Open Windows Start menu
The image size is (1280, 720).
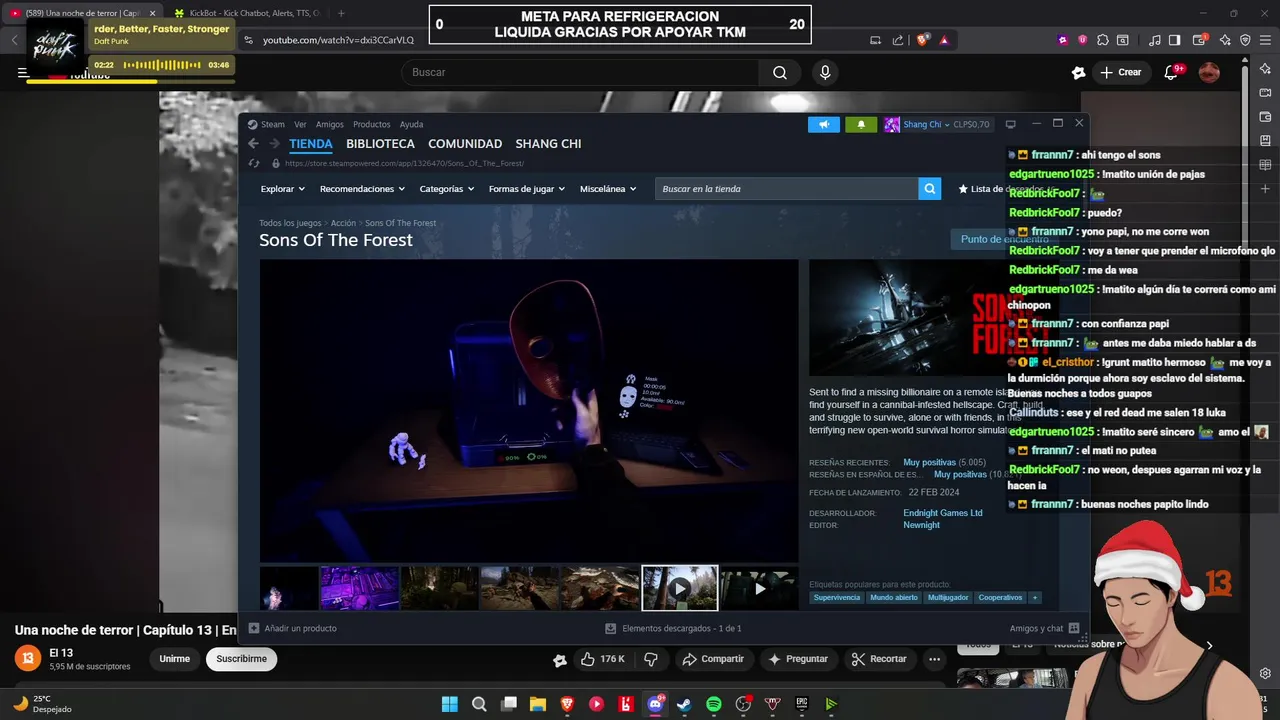click(x=450, y=704)
